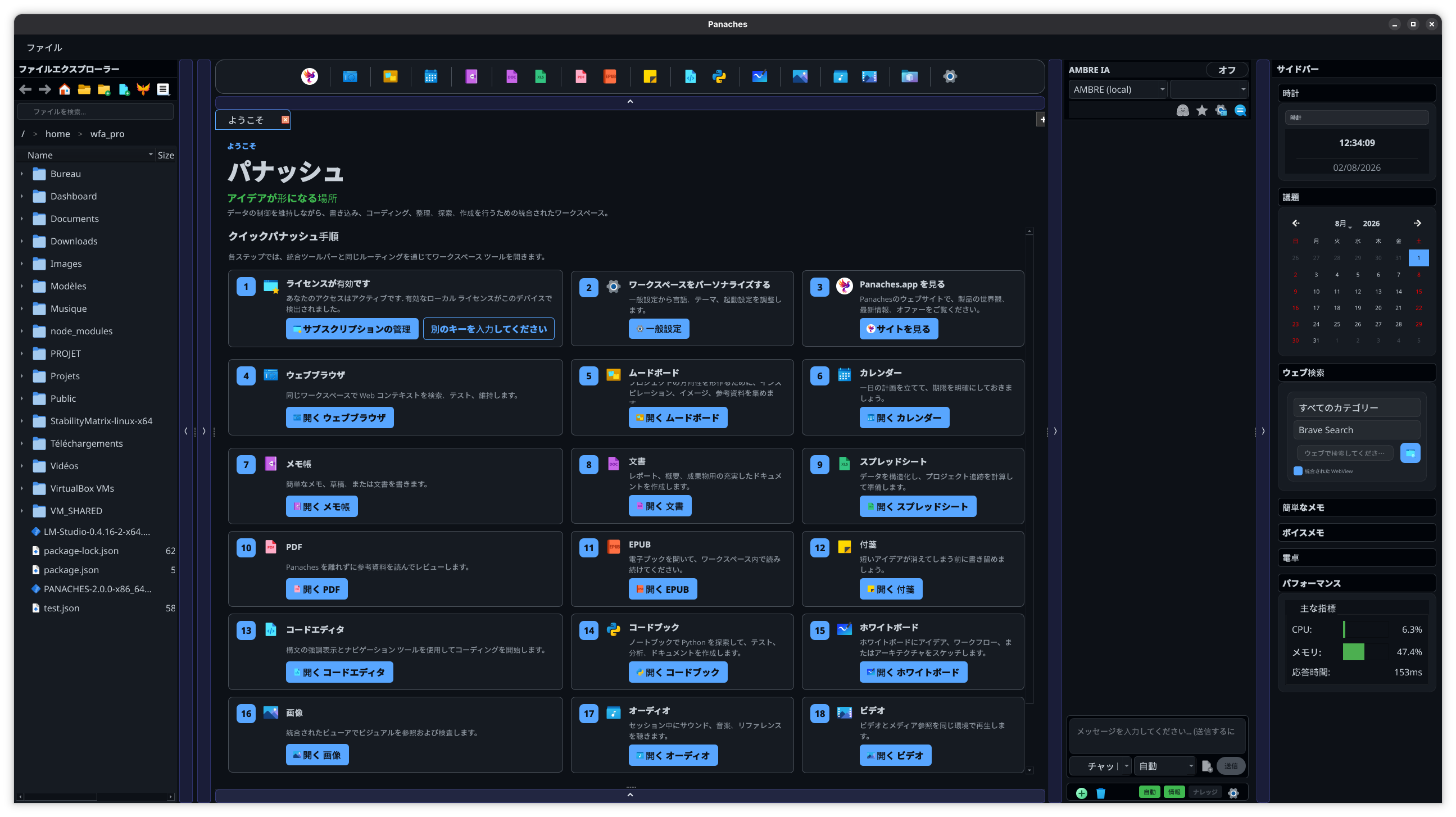Open settings gear in the top toolbar
This screenshot has height=817, width=1456.
[950, 76]
